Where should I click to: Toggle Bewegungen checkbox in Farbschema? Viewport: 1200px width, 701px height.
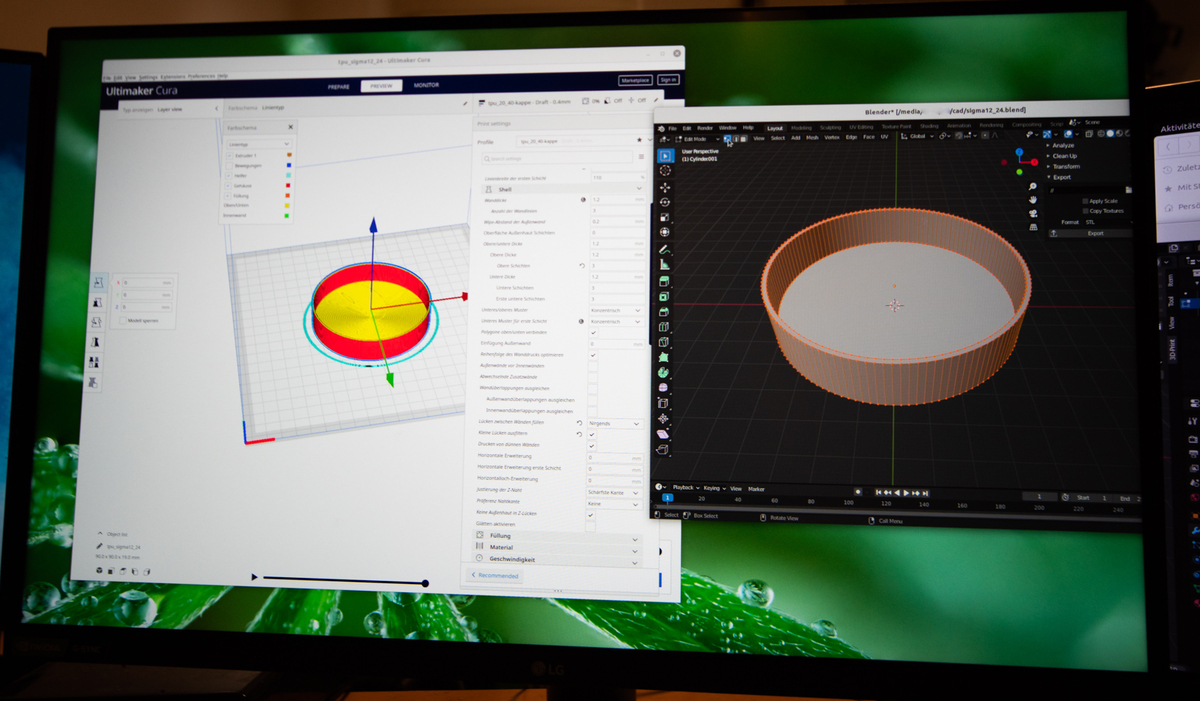click(x=229, y=165)
